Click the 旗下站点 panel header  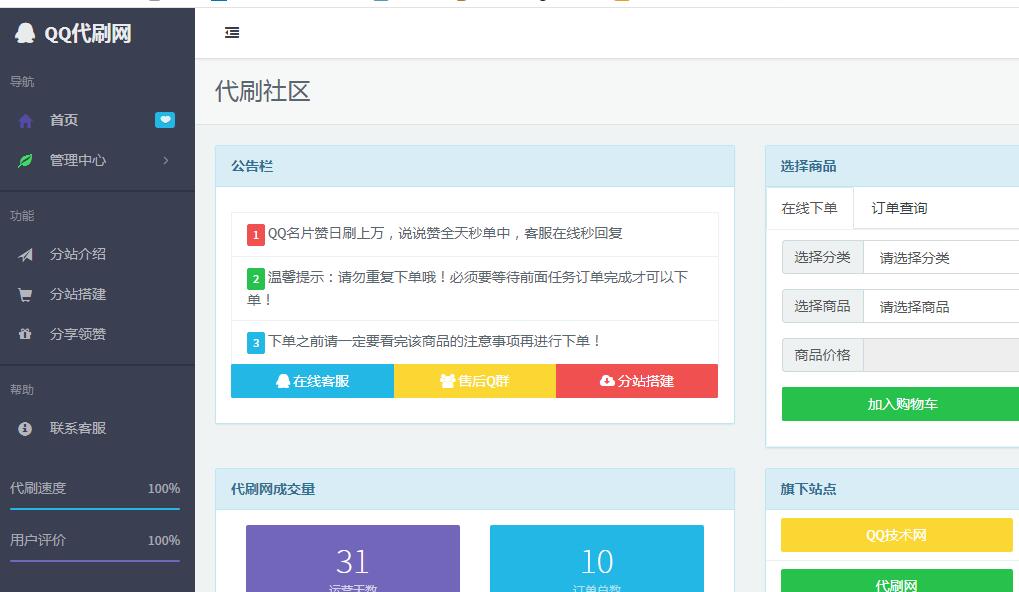tap(892, 489)
